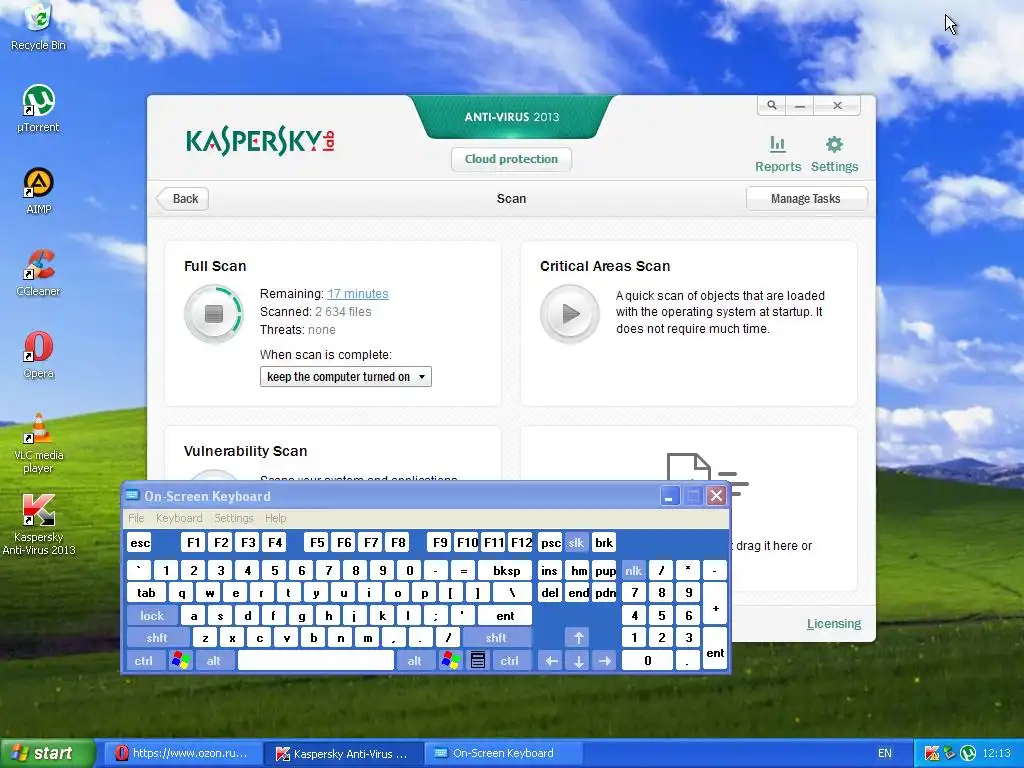Open 'keep the computer turned on' dropdown
Screen dimensions: 1024x768
[345, 377]
